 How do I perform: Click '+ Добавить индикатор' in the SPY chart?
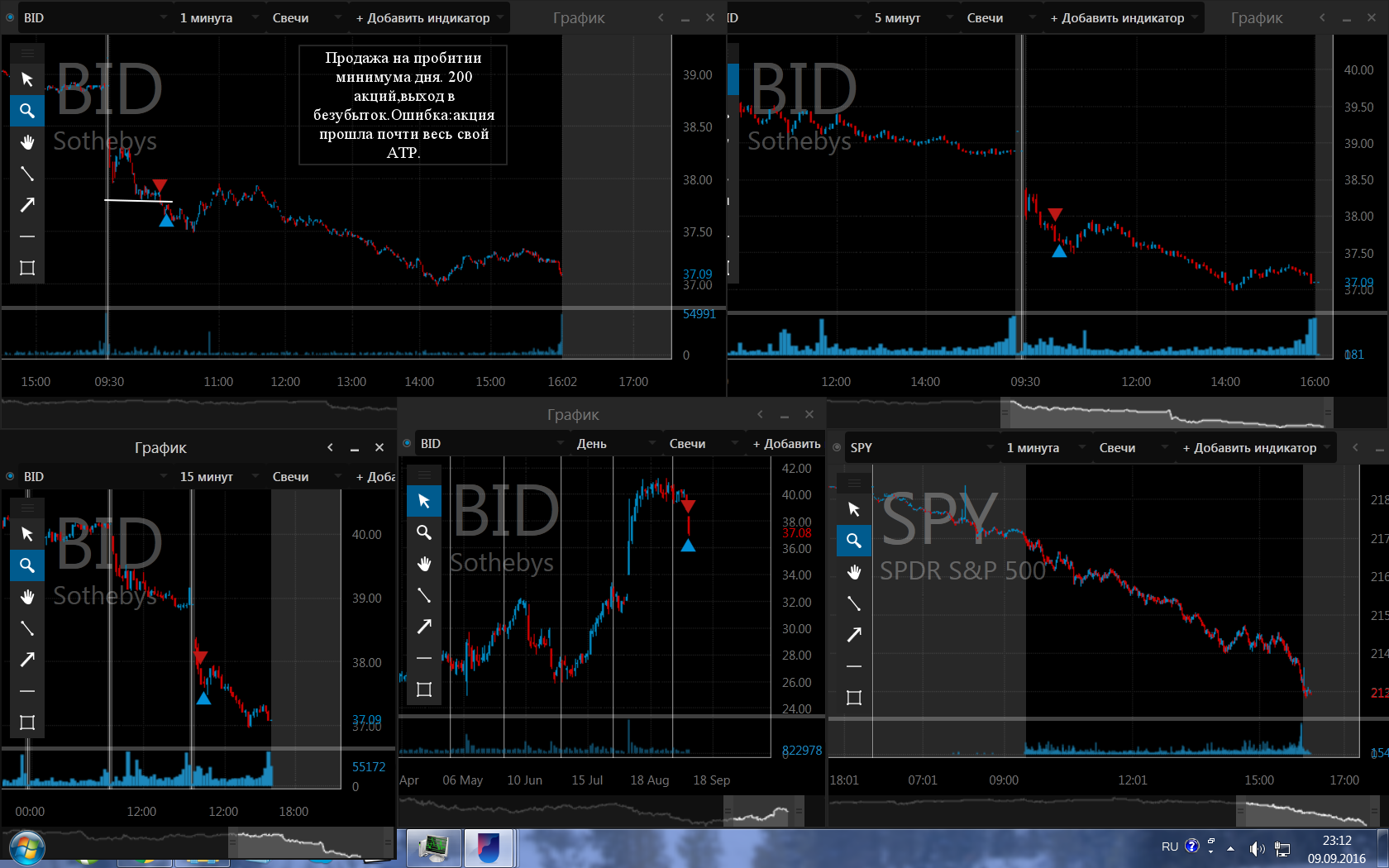click(1249, 447)
